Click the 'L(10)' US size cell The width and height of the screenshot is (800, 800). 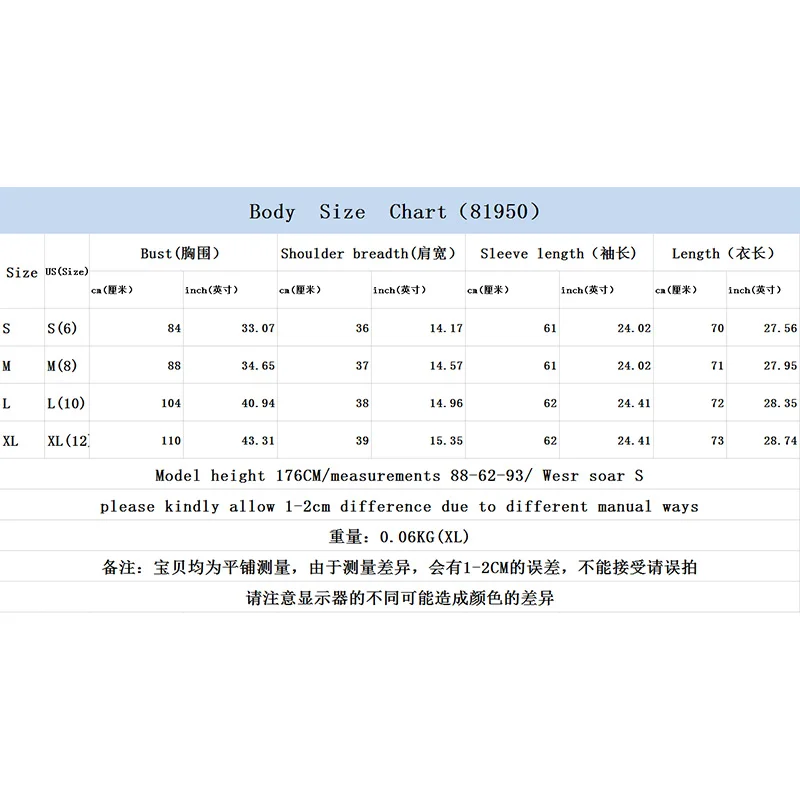pyautogui.click(x=66, y=404)
